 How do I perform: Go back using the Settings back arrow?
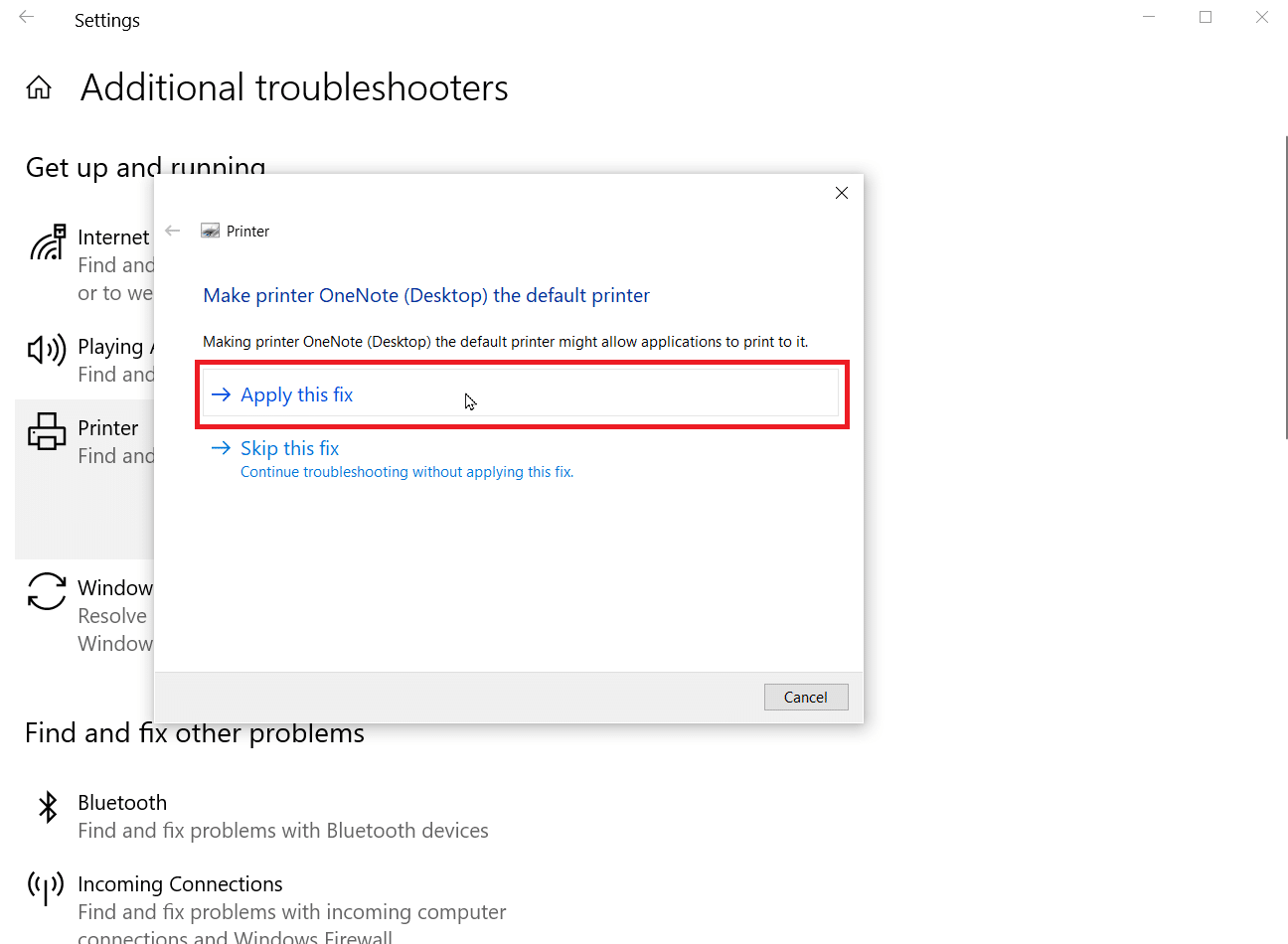coord(27,18)
